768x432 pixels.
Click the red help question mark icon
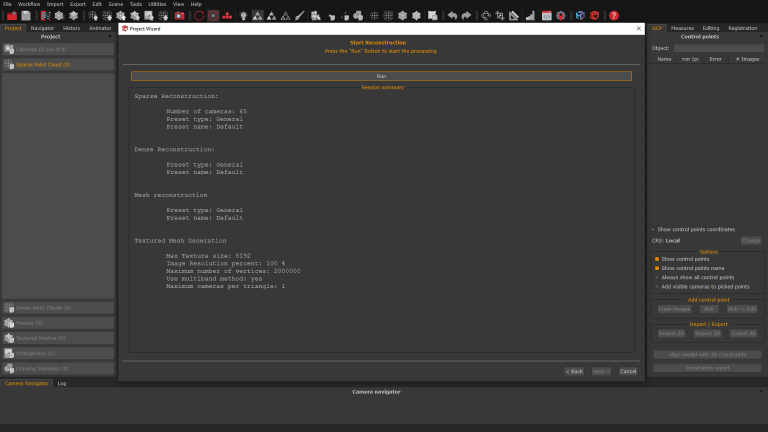click(614, 16)
